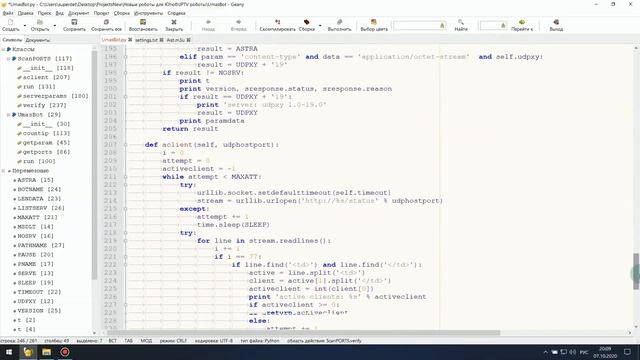Click the Сборка (Build) toolbar icon
The width and height of the screenshot is (640, 360).
pyautogui.click(x=307, y=22)
